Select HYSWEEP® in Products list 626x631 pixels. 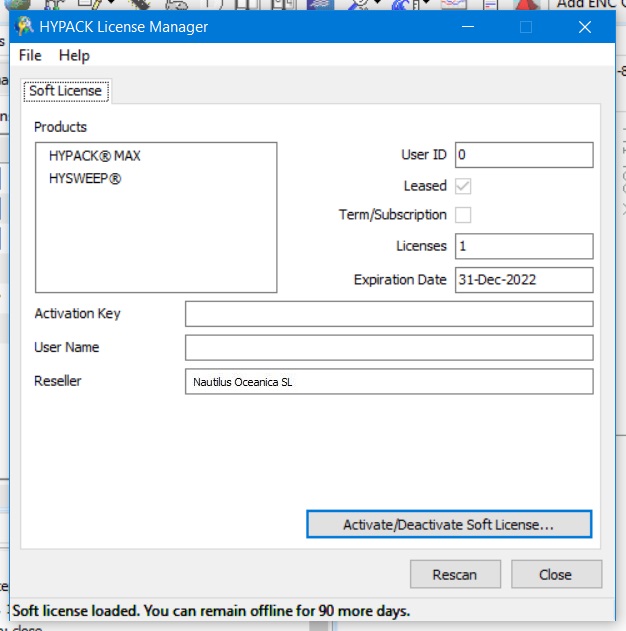pos(85,178)
